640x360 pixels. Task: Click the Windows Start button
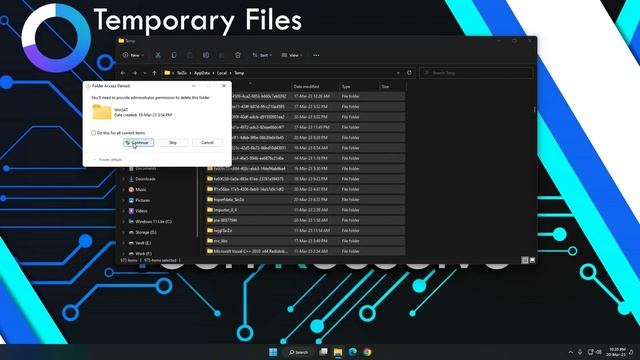pos(273,352)
